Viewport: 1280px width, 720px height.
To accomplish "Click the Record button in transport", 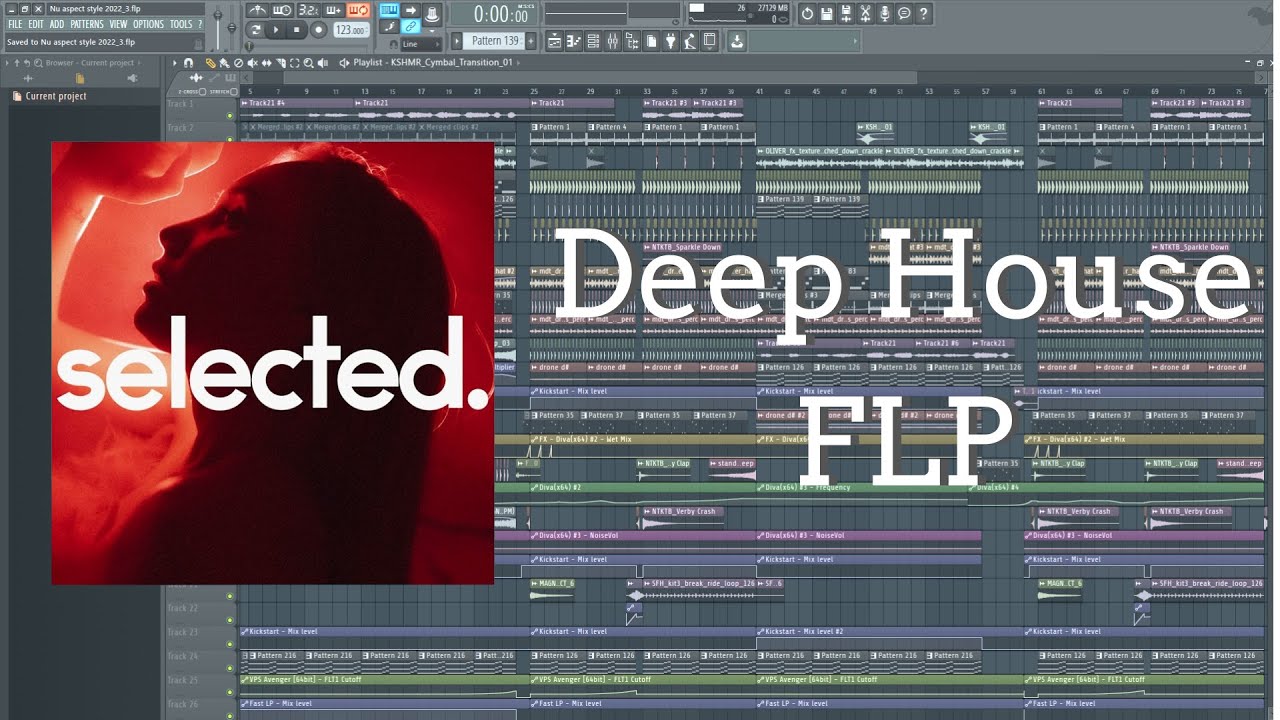I will (x=319, y=30).
